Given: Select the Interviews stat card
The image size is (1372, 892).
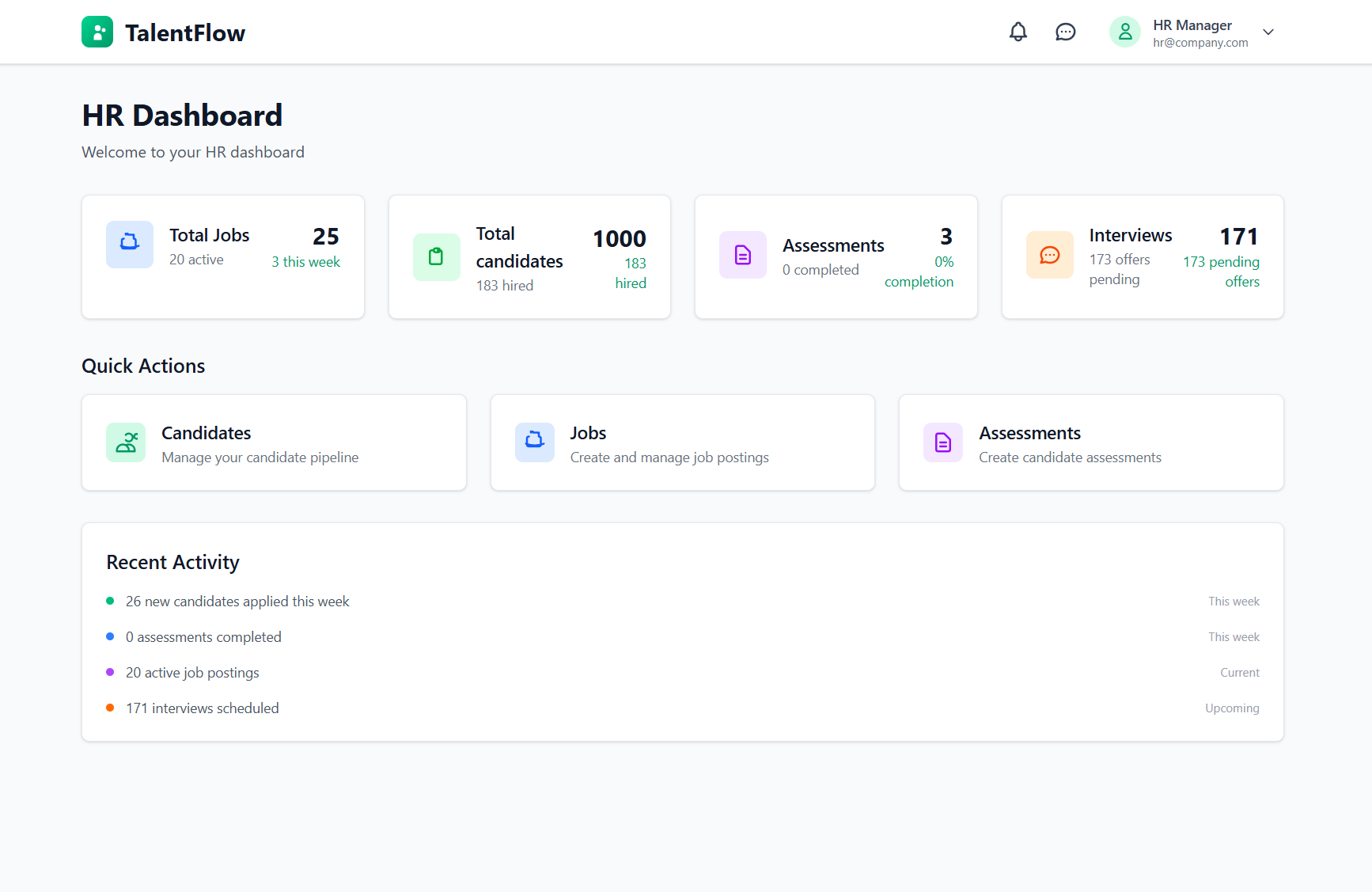Looking at the screenshot, I should (1143, 257).
